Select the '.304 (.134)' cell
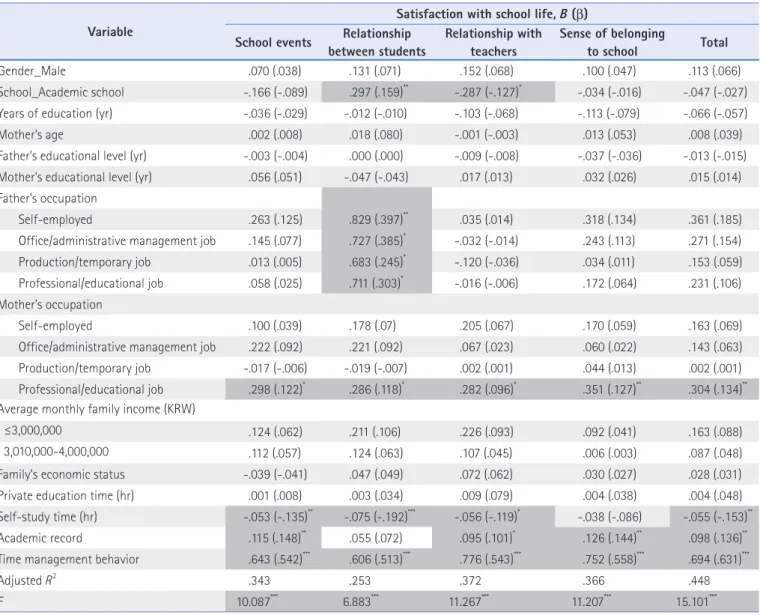The width and height of the screenshot is (760, 615). [x=717, y=389]
